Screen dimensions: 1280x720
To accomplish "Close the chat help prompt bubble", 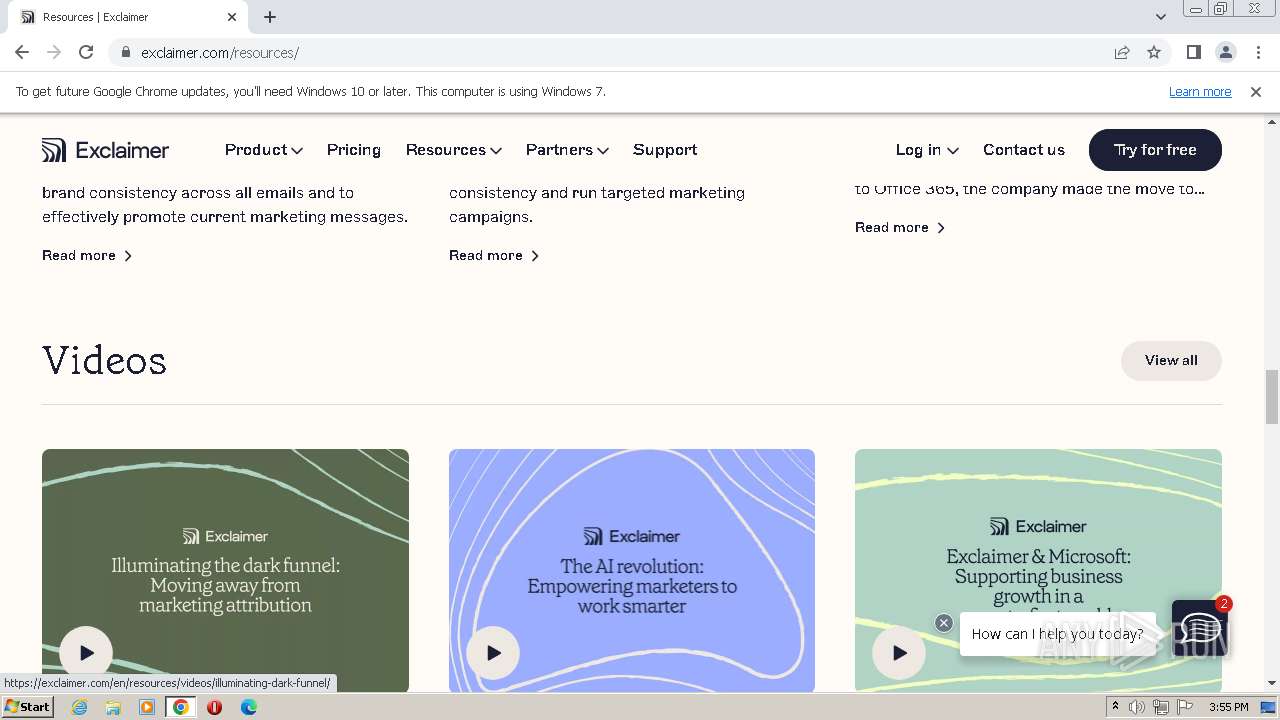I will [x=943, y=623].
